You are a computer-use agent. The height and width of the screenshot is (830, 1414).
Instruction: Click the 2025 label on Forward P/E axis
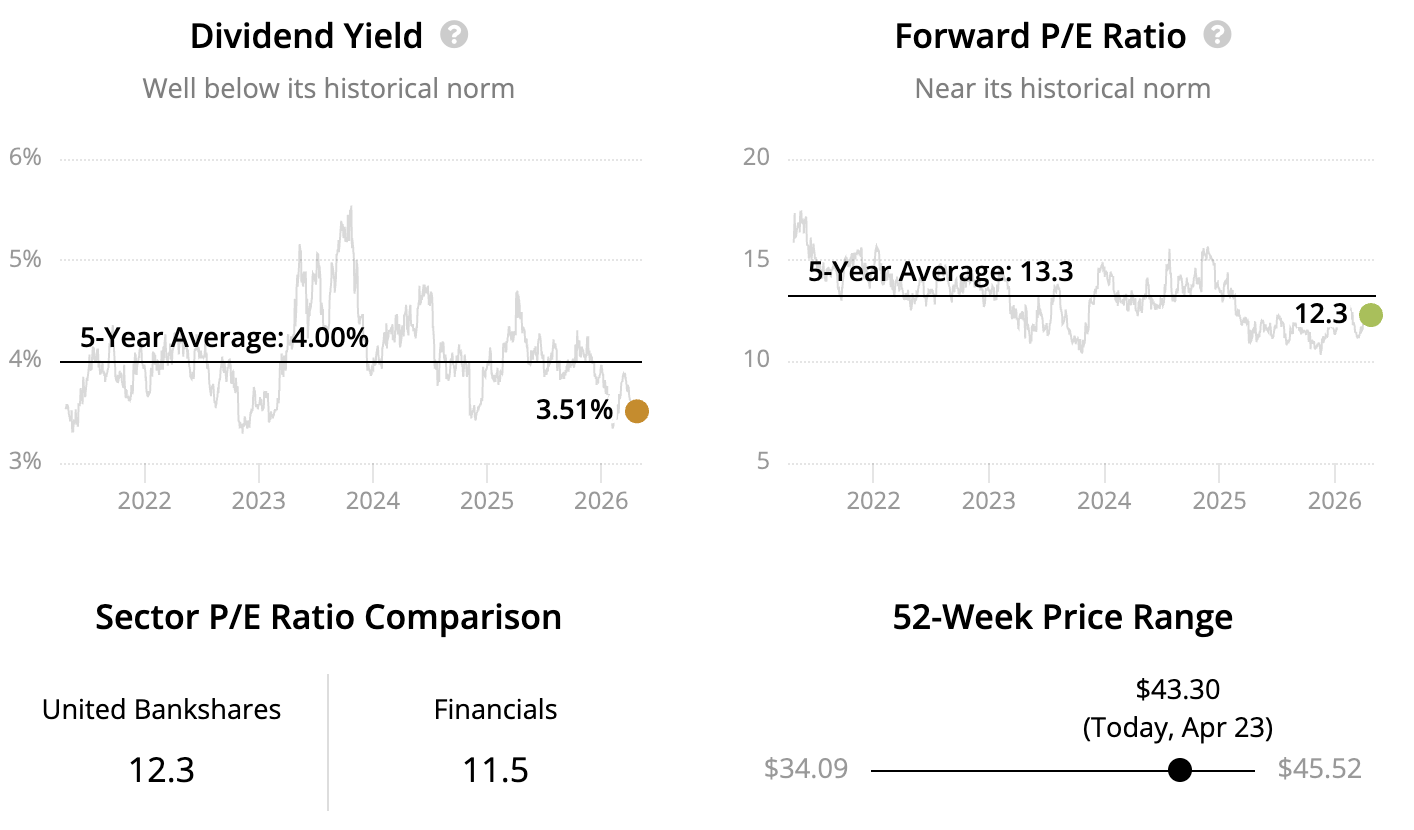(1219, 499)
